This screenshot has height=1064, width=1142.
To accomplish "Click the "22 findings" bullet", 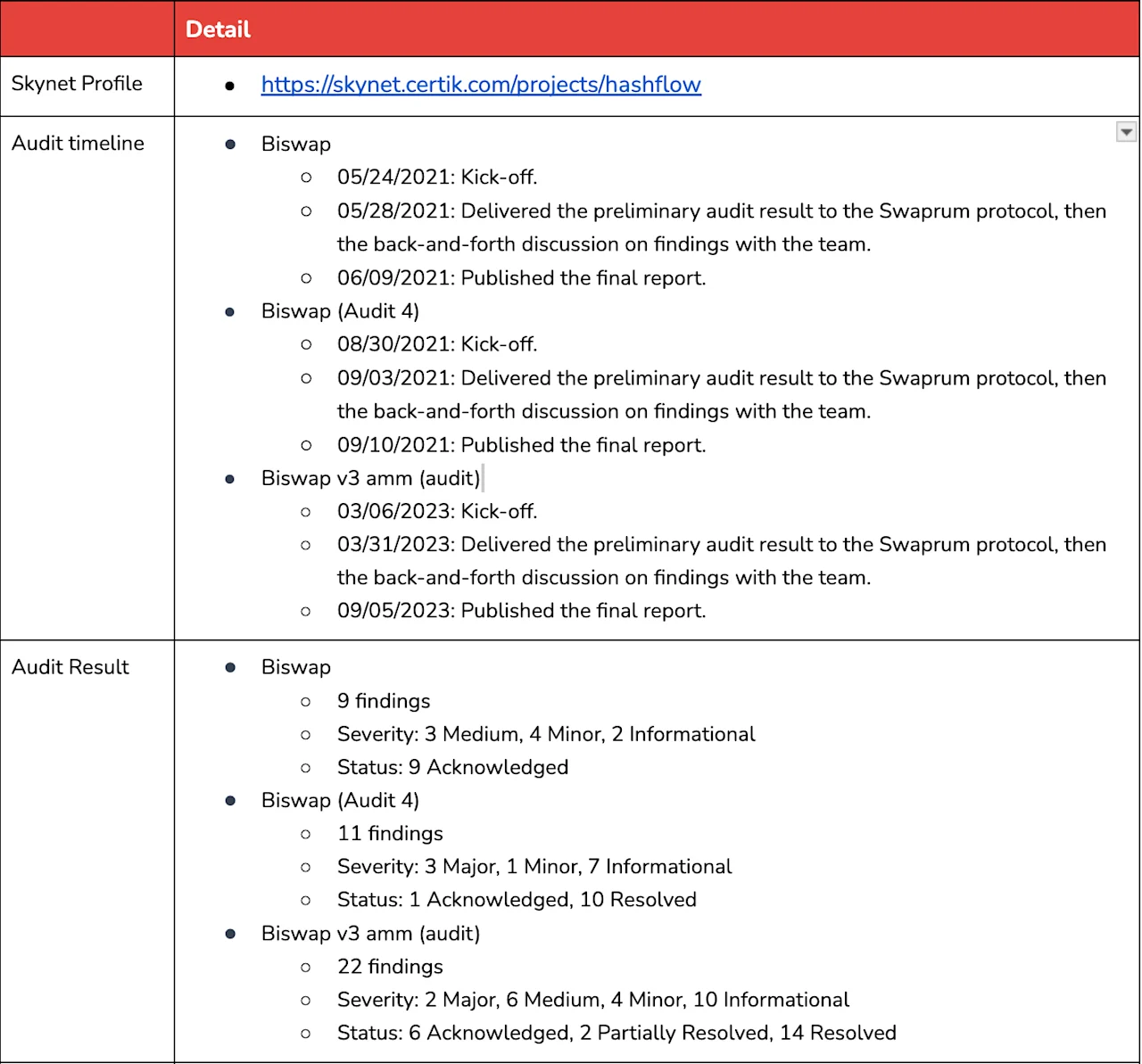I will point(390,967).
